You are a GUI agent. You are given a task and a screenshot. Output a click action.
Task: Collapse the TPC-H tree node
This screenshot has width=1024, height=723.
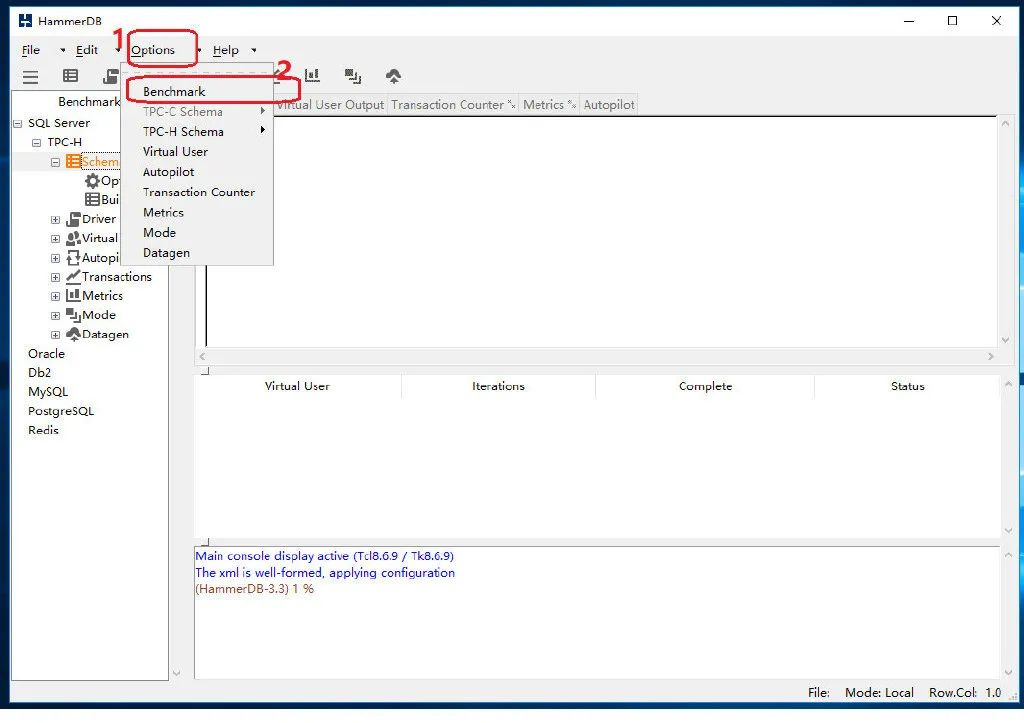click(37, 142)
